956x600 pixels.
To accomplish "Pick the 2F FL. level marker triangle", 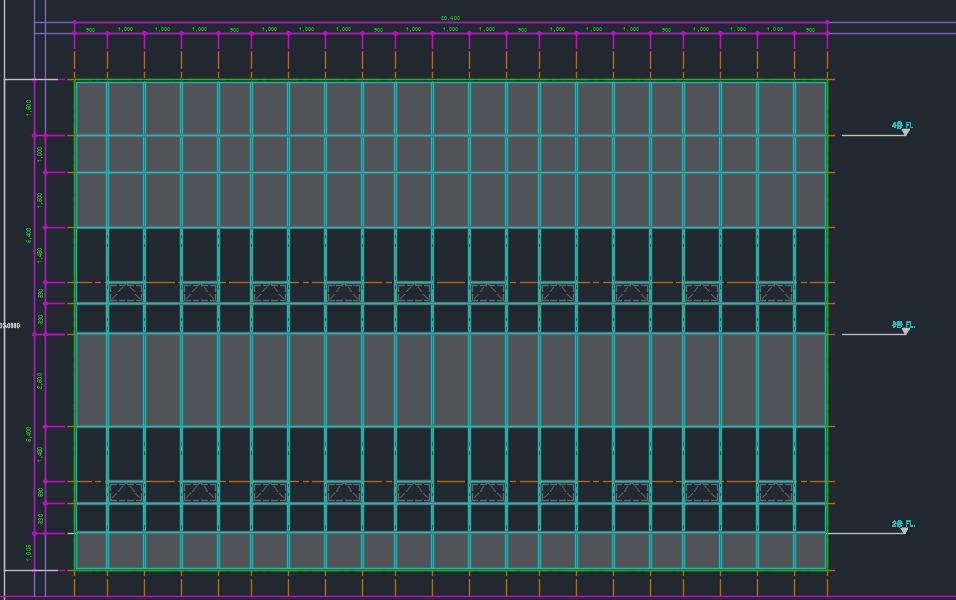I will coord(904,530).
